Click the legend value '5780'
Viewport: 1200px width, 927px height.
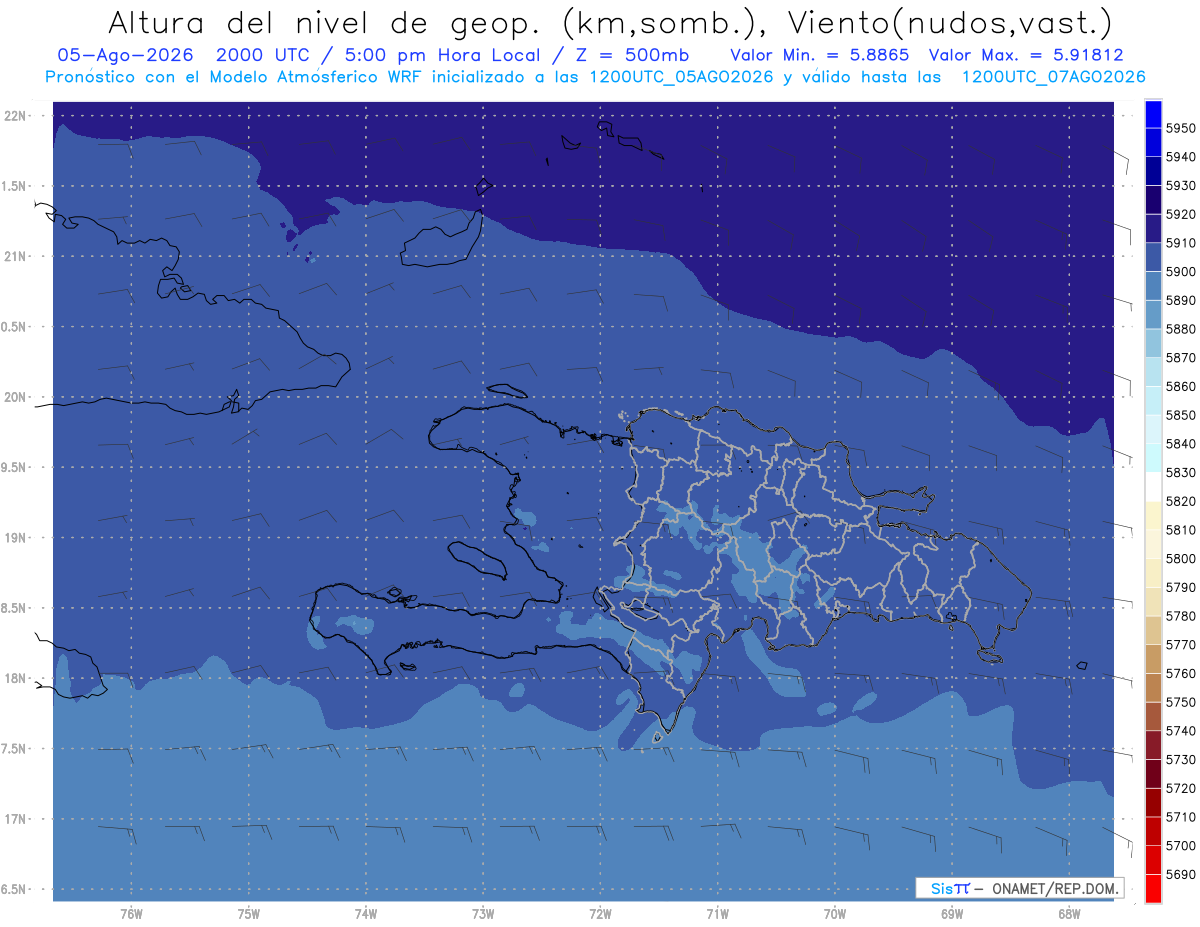coord(1180,616)
